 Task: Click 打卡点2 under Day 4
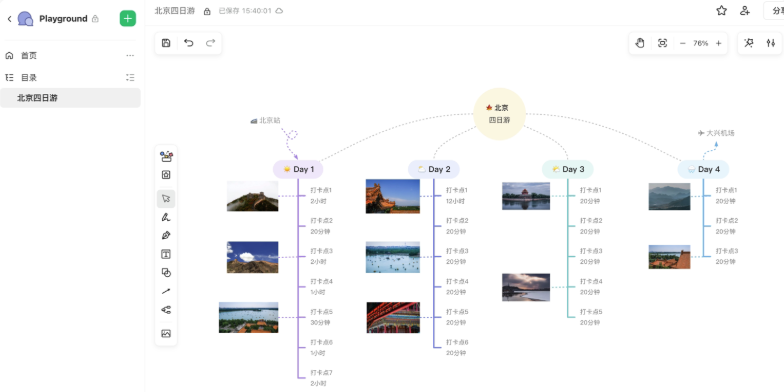727,220
